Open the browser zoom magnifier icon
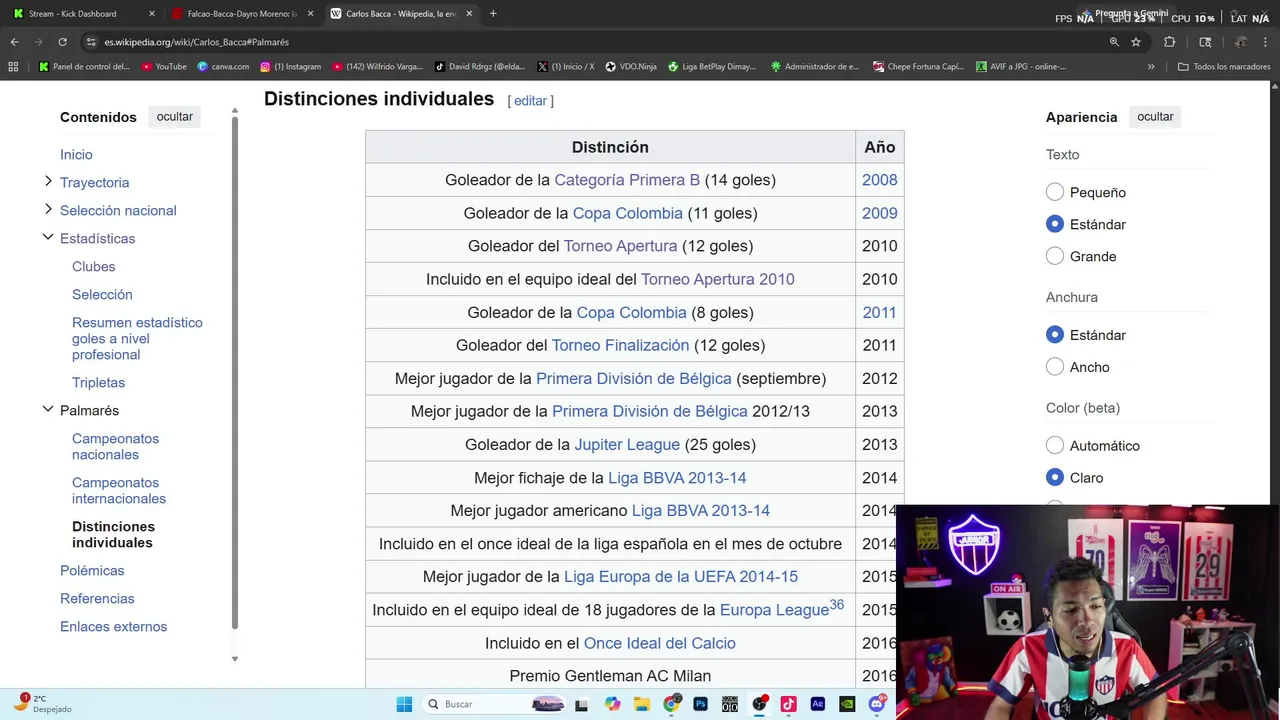Viewport: 1280px width, 720px height. pyautogui.click(x=1114, y=42)
